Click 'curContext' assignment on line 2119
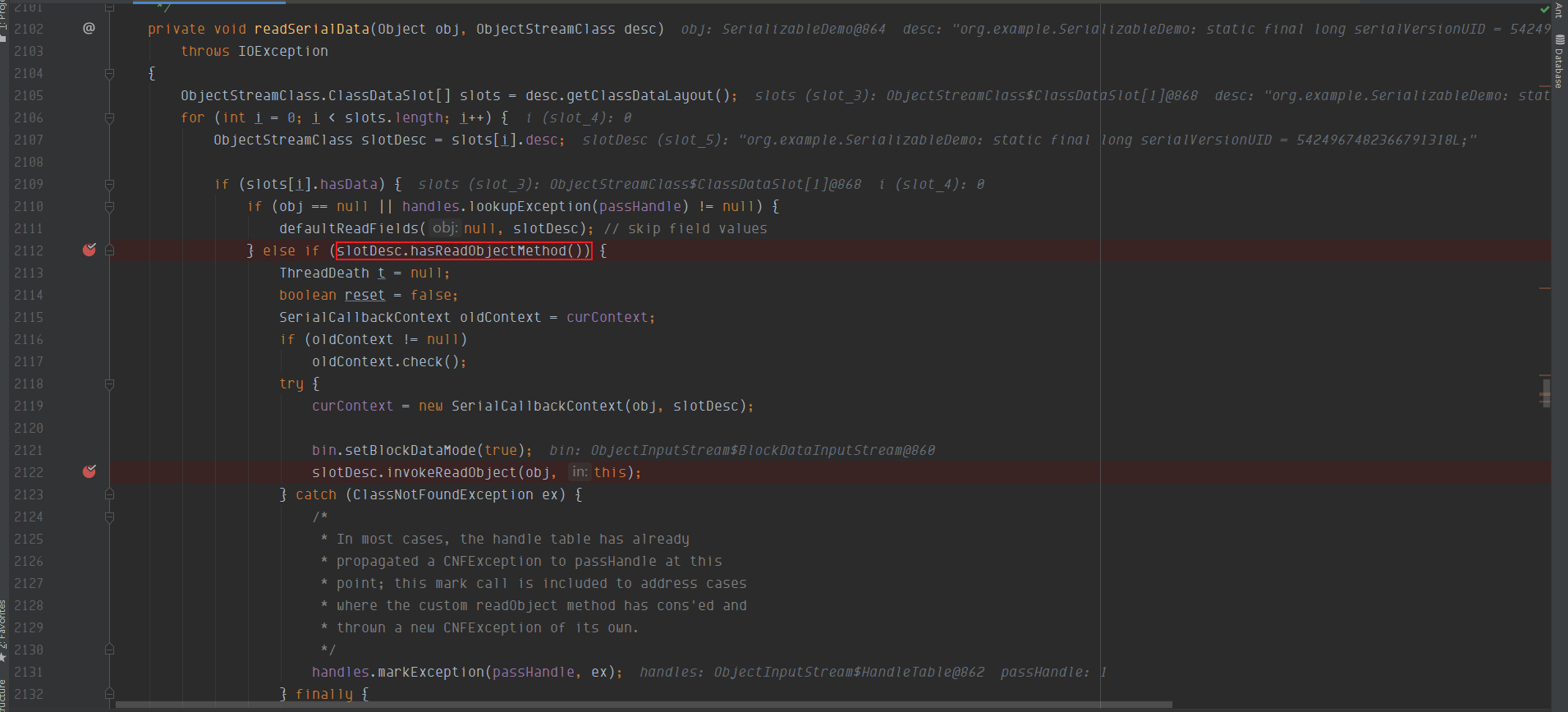1568x712 pixels. click(x=353, y=406)
